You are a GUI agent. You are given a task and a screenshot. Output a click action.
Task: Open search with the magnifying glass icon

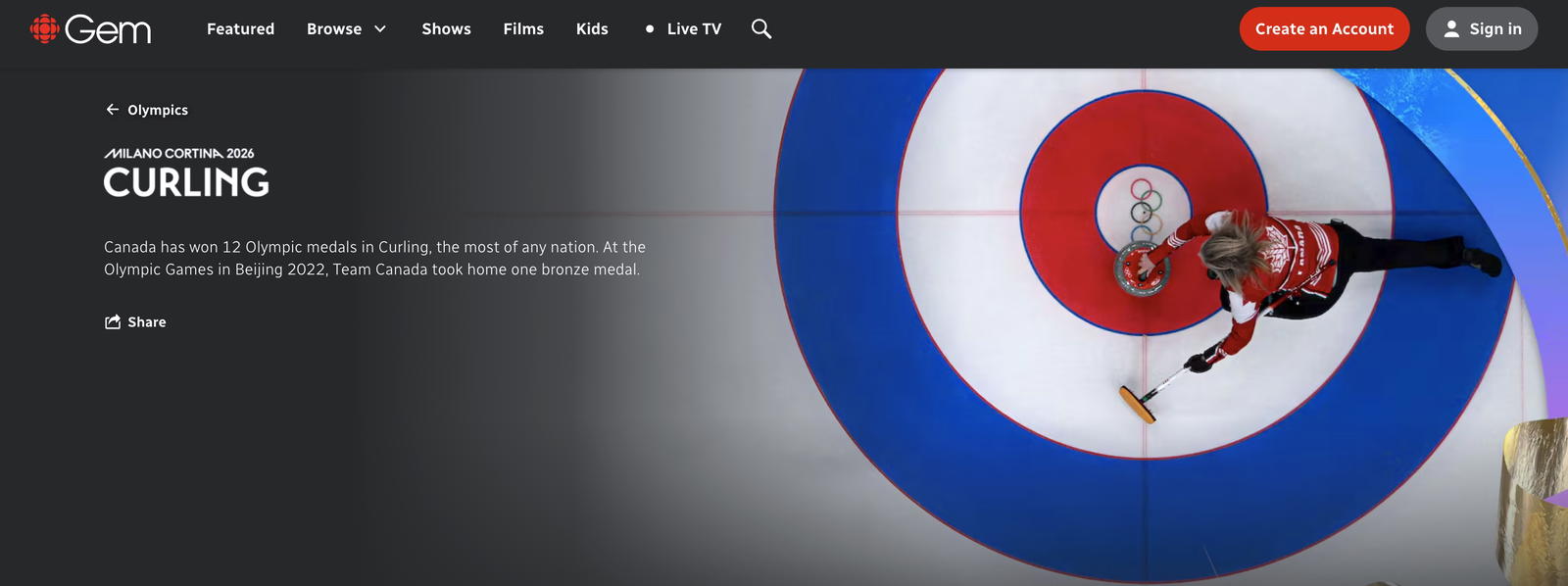[x=761, y=29]
